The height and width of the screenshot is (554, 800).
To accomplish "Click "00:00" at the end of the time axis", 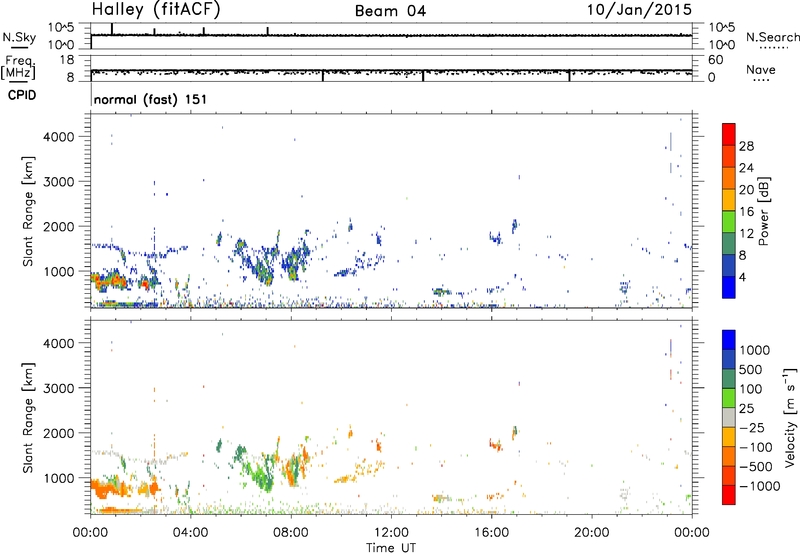I will click(x=692, y=533).
